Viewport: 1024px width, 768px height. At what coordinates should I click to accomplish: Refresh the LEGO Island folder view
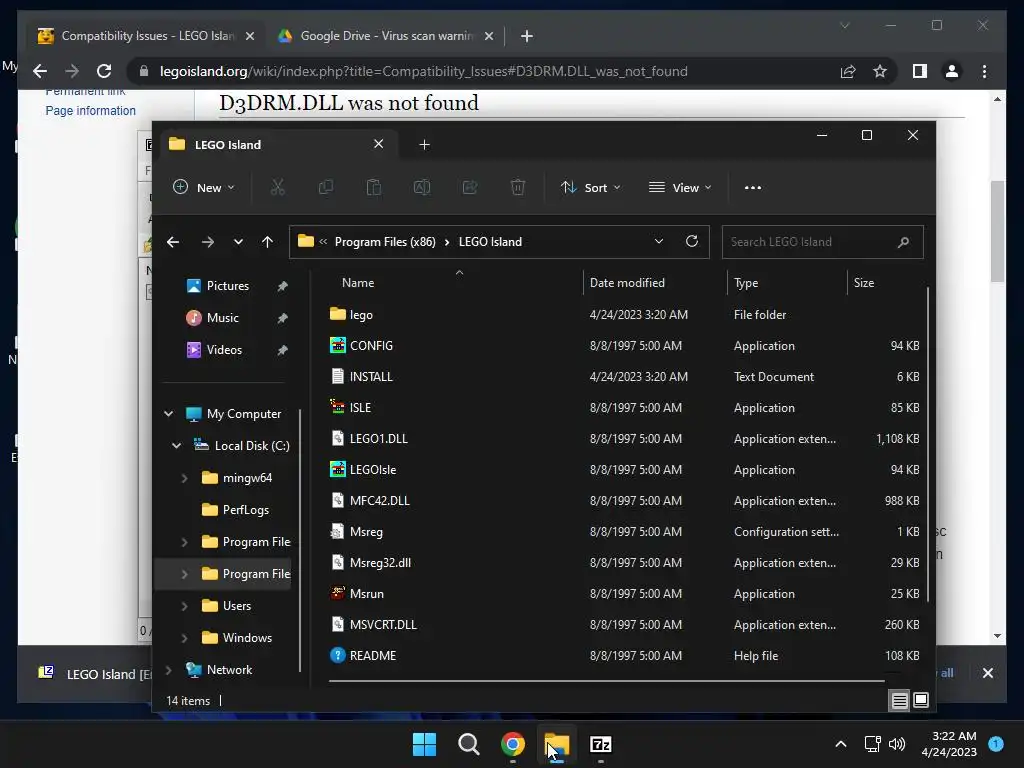[692, 241]
